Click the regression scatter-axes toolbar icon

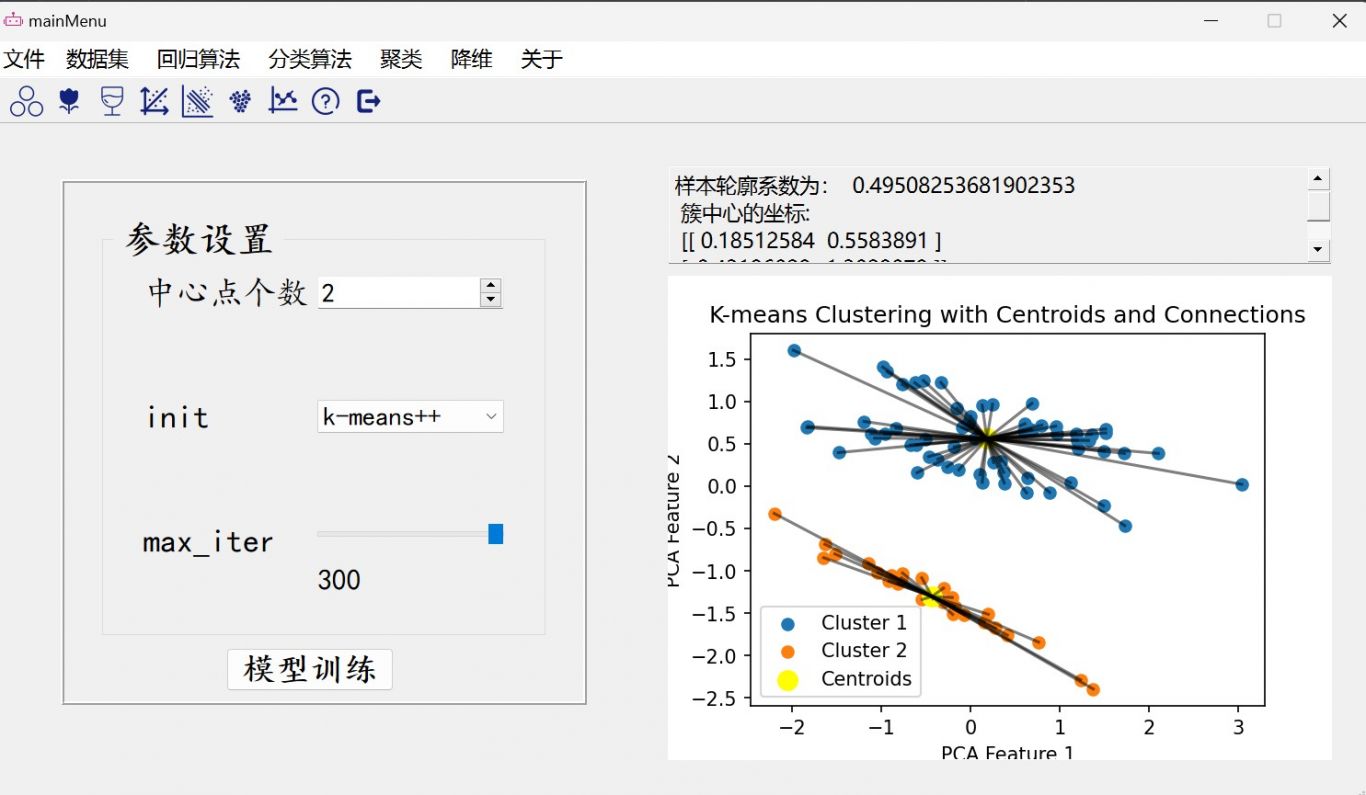click(x=154, y=101)
